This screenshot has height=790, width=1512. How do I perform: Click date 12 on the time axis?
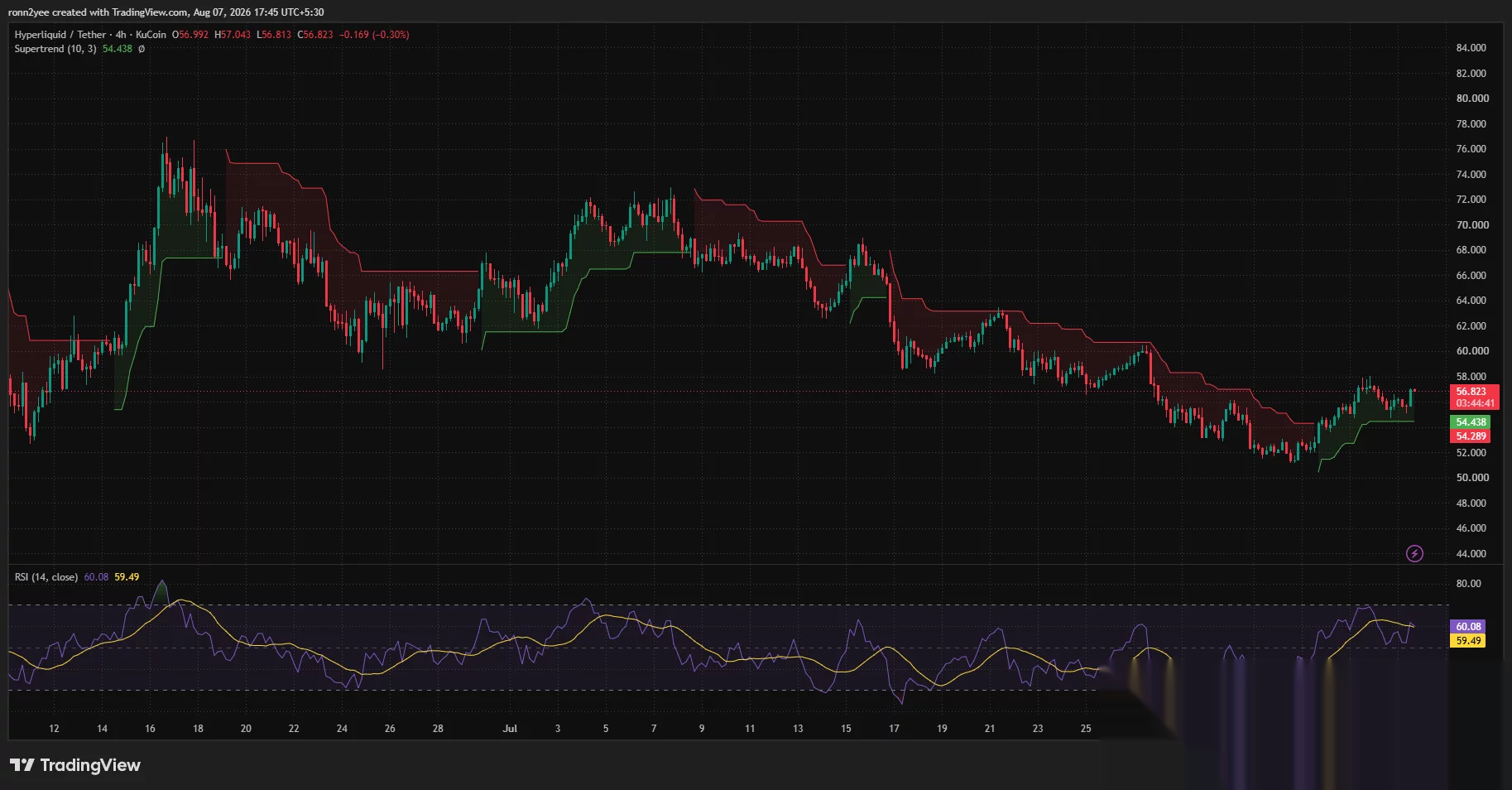tap(54, 729)
